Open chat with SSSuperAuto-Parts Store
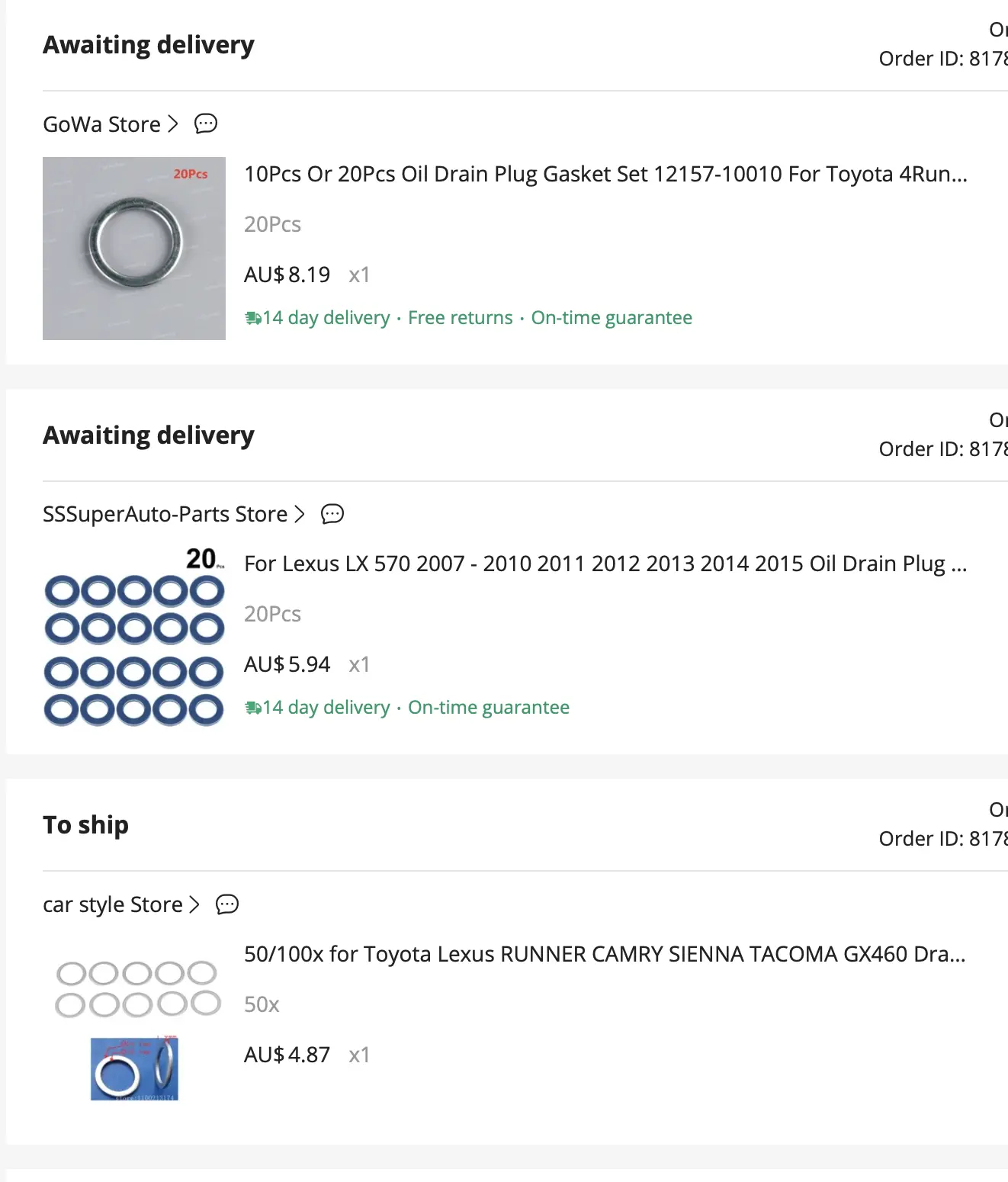This screenshot has height=1182, width=1008. pos(332,514)
